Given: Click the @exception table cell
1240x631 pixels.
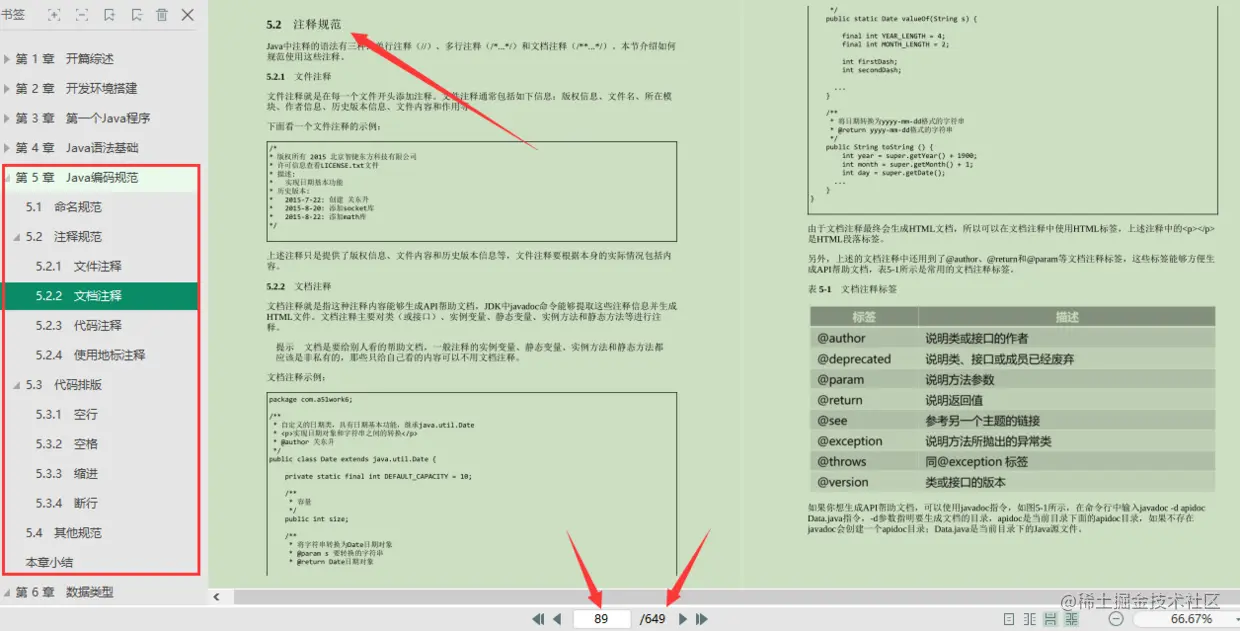Looking at the screenshot, I should 862,441.
